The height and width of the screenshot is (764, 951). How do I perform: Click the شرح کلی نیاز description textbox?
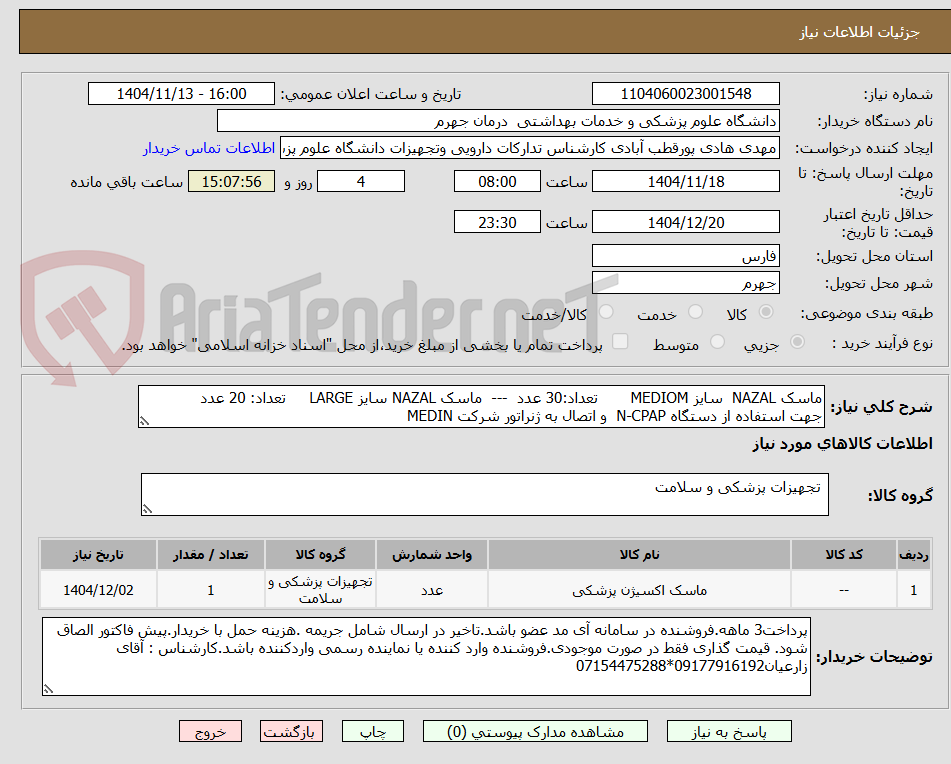(x=481, y=407)
